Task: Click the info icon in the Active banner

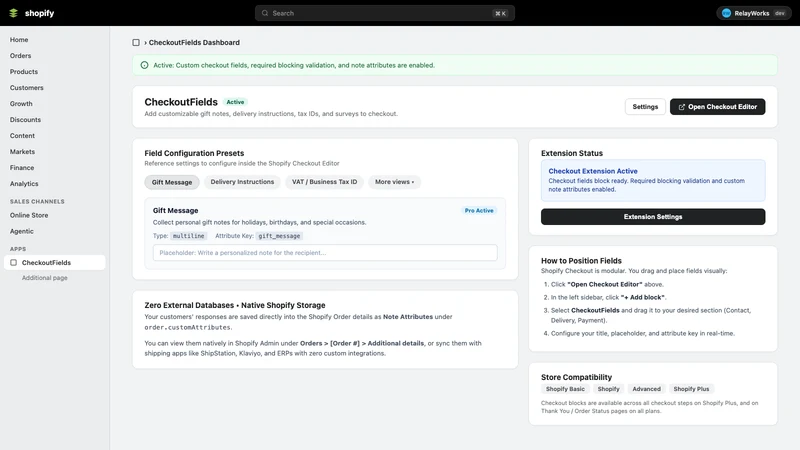Action: coord(144,65)
